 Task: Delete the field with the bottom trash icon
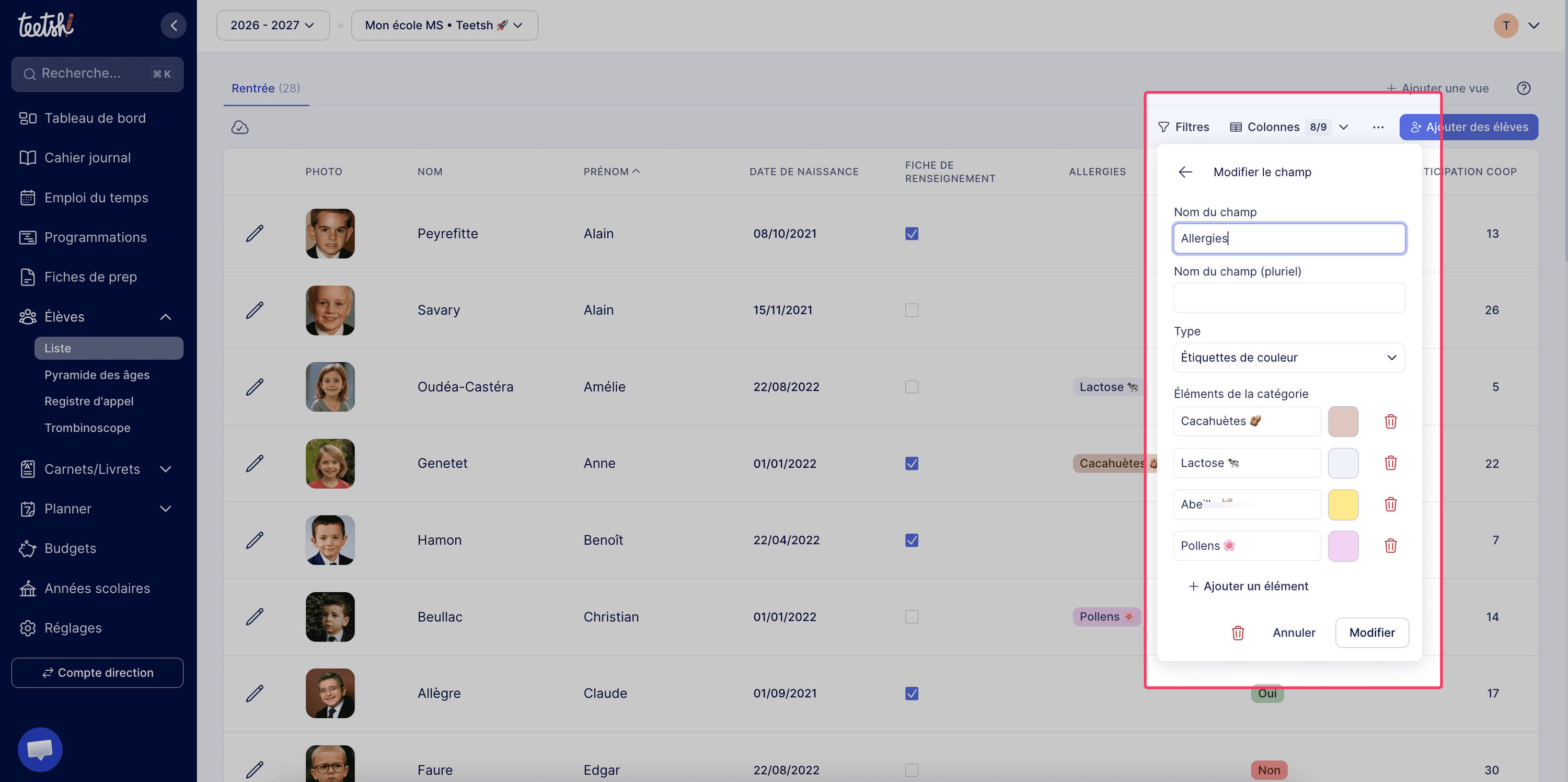tap(1238, 633)
